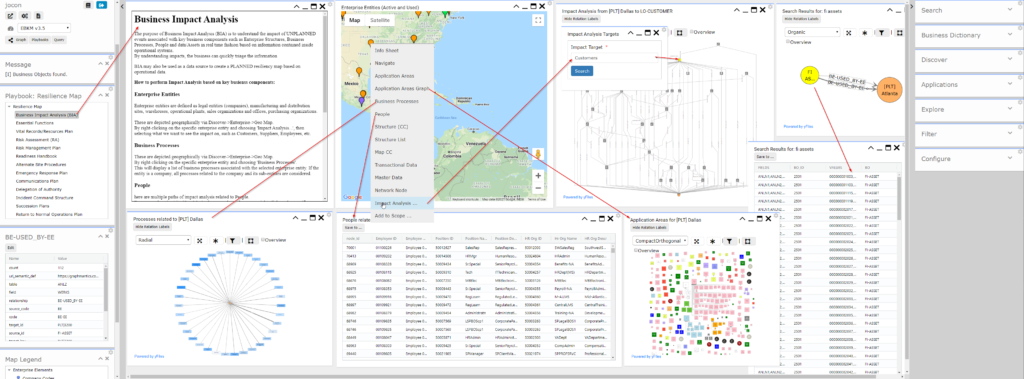Image resolution: width=1024 pixels, height=379 pixels.
Task: Click the Graph share icon button in sidebar
Action: [16, 39]
